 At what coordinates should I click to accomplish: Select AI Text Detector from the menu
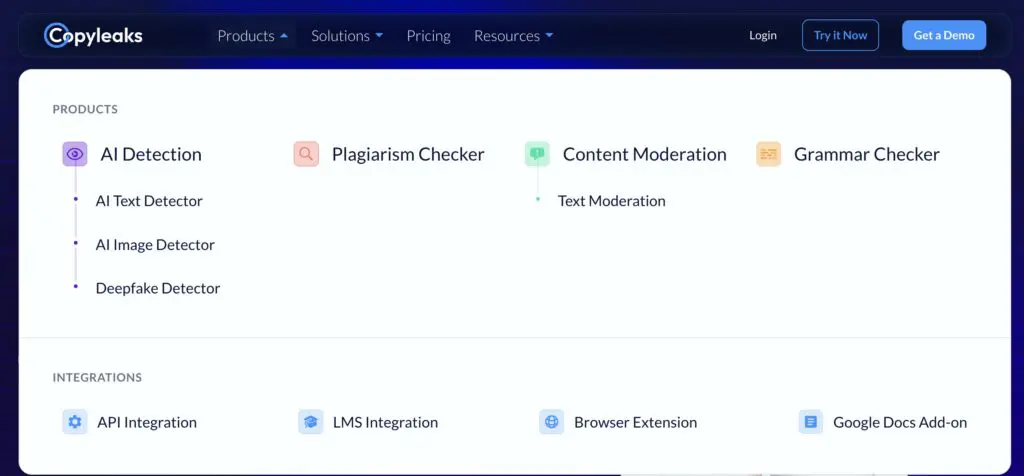click(149, 201)
